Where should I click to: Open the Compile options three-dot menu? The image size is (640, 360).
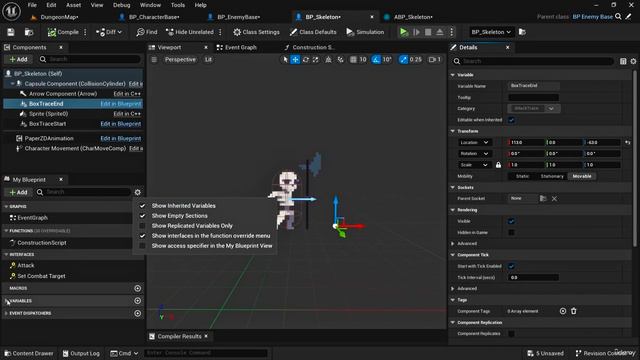point(85,32)
